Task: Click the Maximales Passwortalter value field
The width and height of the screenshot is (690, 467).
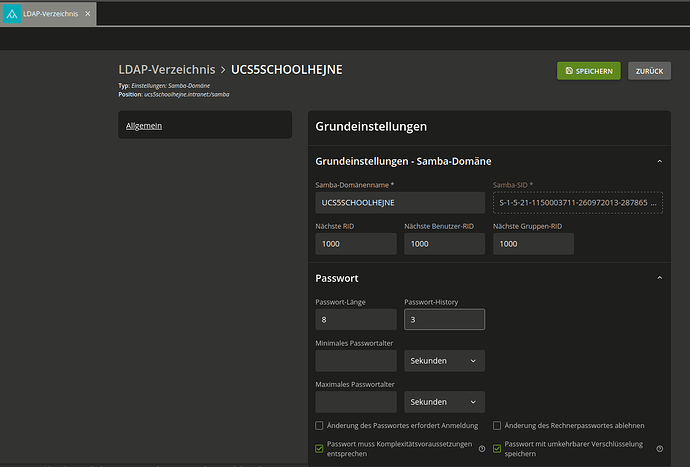Action: click(356, 402)
